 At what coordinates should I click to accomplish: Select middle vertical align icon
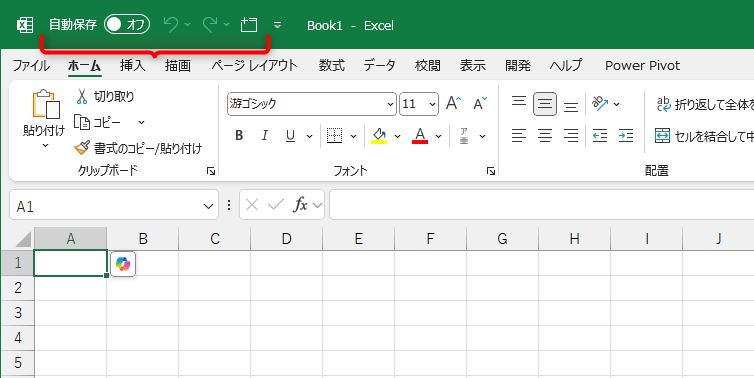[545, 104]
